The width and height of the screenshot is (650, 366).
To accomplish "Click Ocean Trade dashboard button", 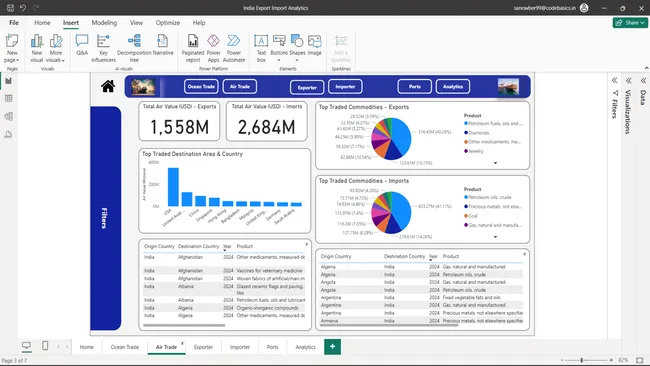I will [201, 87].
